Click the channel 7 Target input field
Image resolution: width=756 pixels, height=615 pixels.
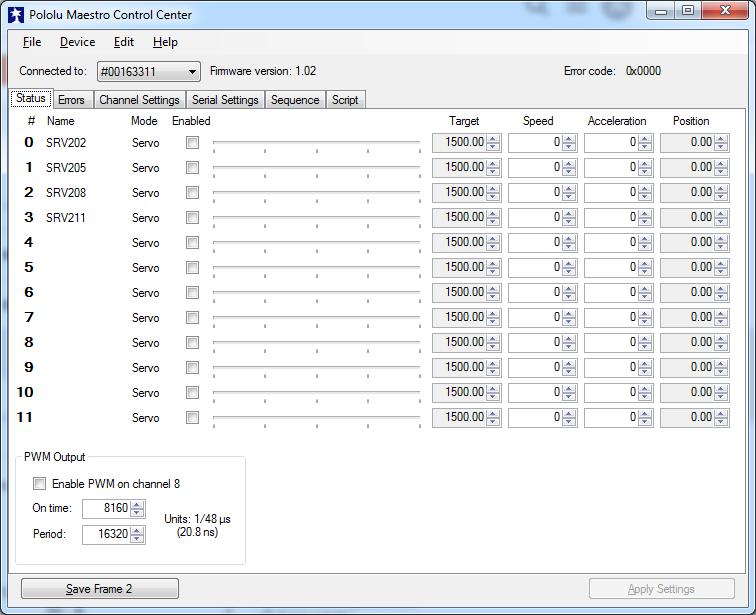tap(459, 317)
